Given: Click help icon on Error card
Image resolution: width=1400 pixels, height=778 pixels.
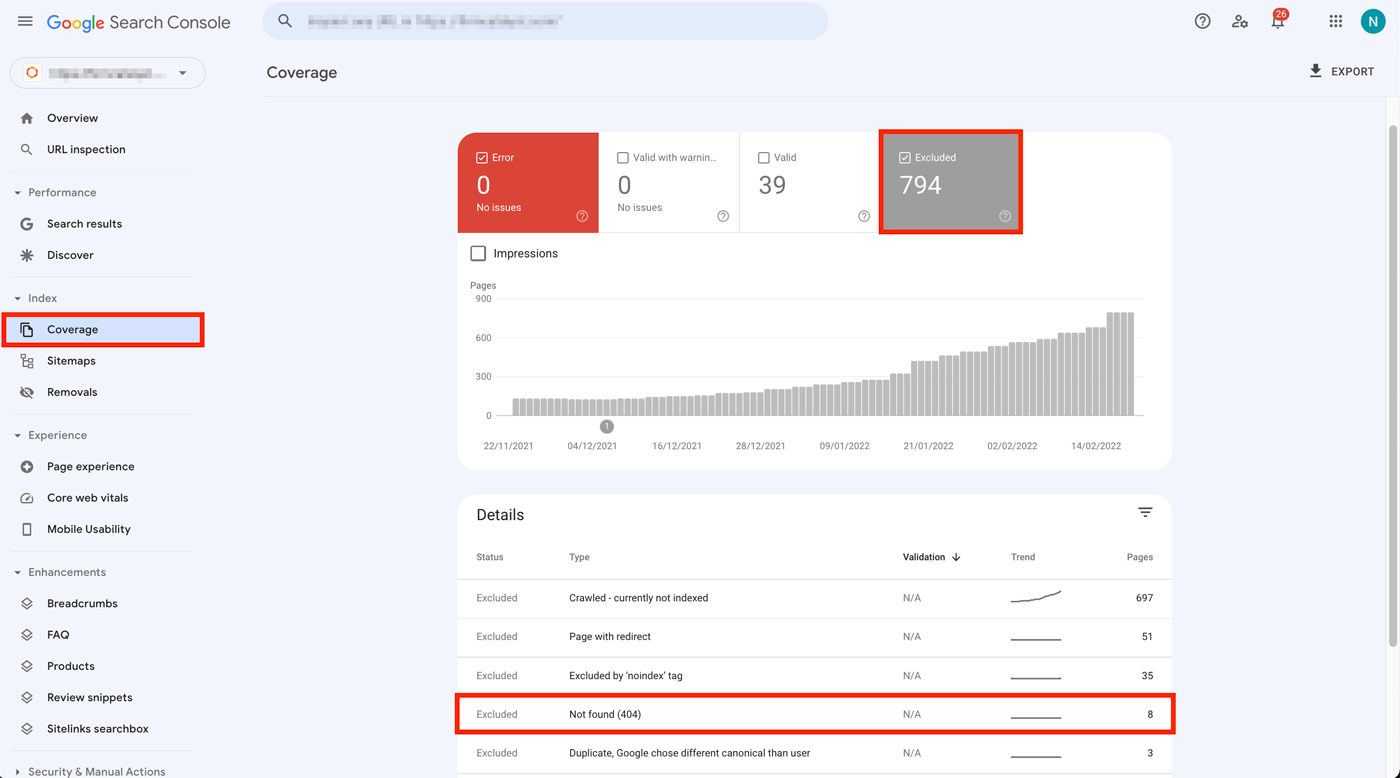Looking at the screenshot, I should pos(582,216).
